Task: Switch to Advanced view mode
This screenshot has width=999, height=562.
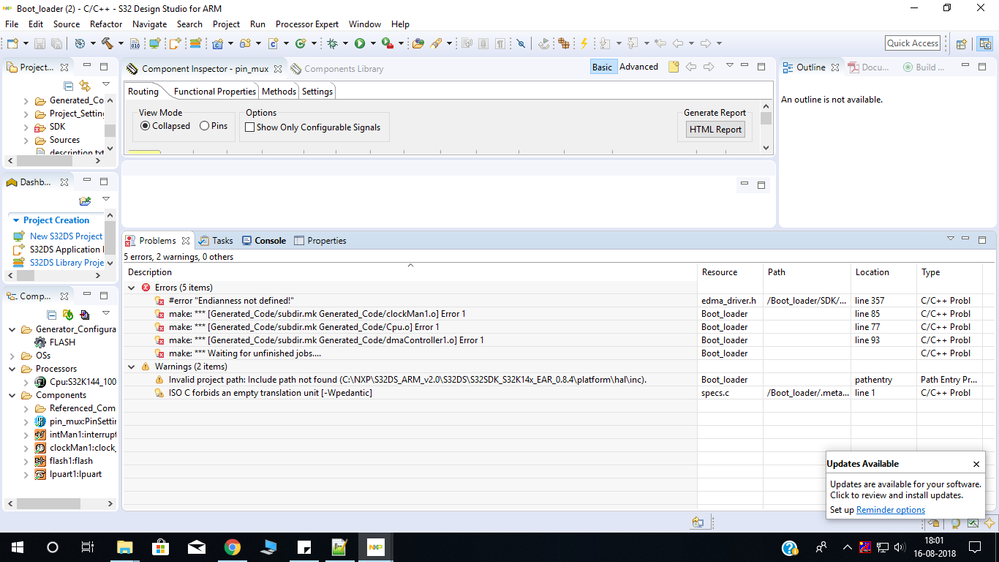Action: [x=638, y=67]
